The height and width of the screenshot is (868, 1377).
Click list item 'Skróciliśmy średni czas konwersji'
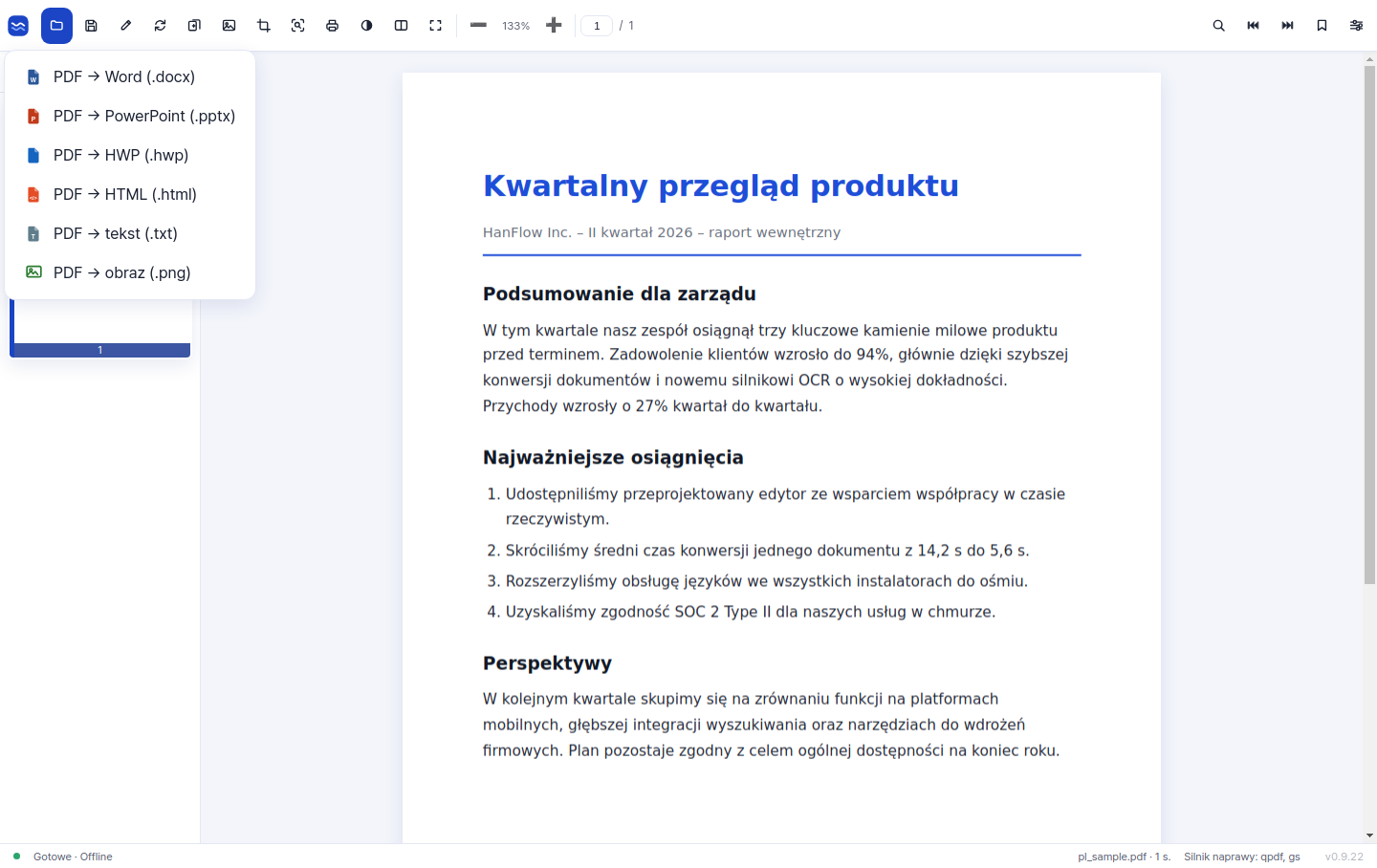(x=768, y=551)
